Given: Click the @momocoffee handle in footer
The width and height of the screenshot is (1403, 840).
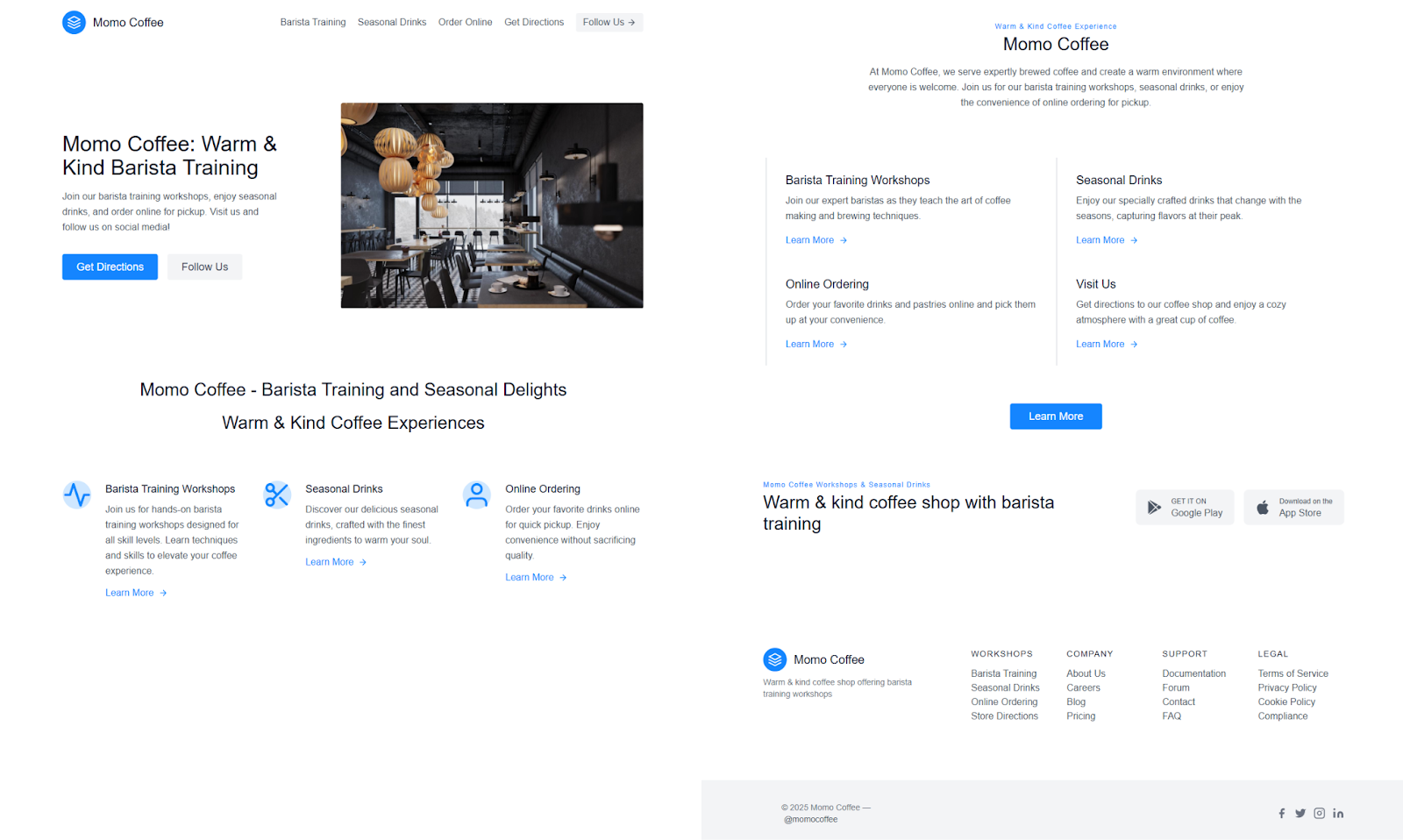Looking at the screenshot, I should pyautogui.click(x=810, y=819).
